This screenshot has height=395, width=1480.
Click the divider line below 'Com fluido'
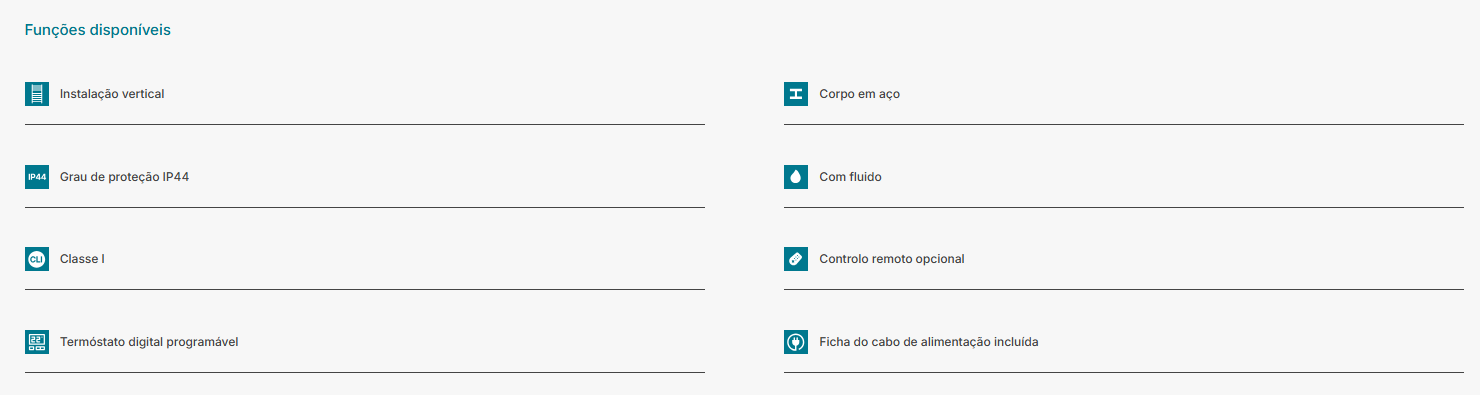click(1124, 207)
